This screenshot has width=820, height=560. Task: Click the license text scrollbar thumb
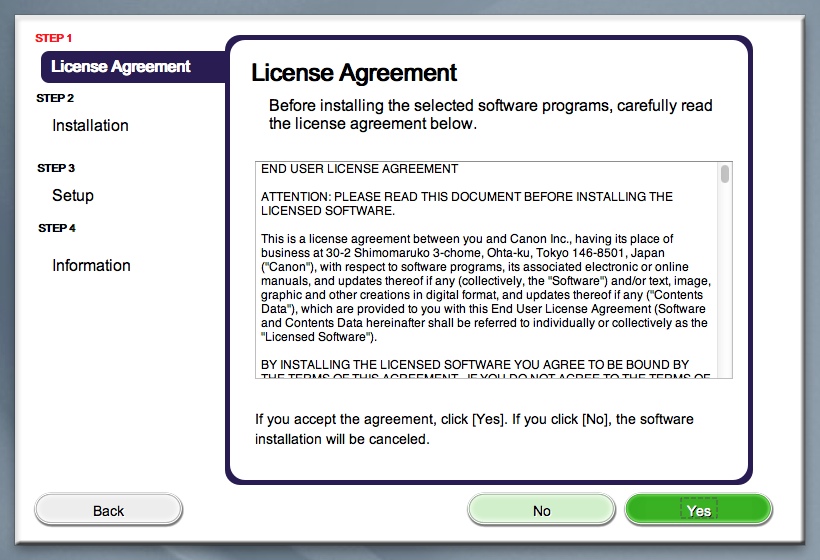pyautogui.click(x=725, y=175)
